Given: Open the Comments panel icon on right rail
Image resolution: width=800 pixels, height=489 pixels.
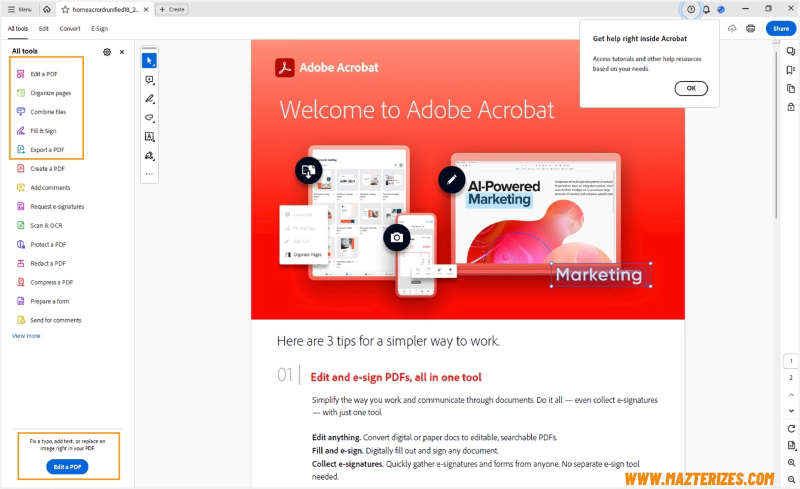Looking at the screenshot, I should (790, 51).
